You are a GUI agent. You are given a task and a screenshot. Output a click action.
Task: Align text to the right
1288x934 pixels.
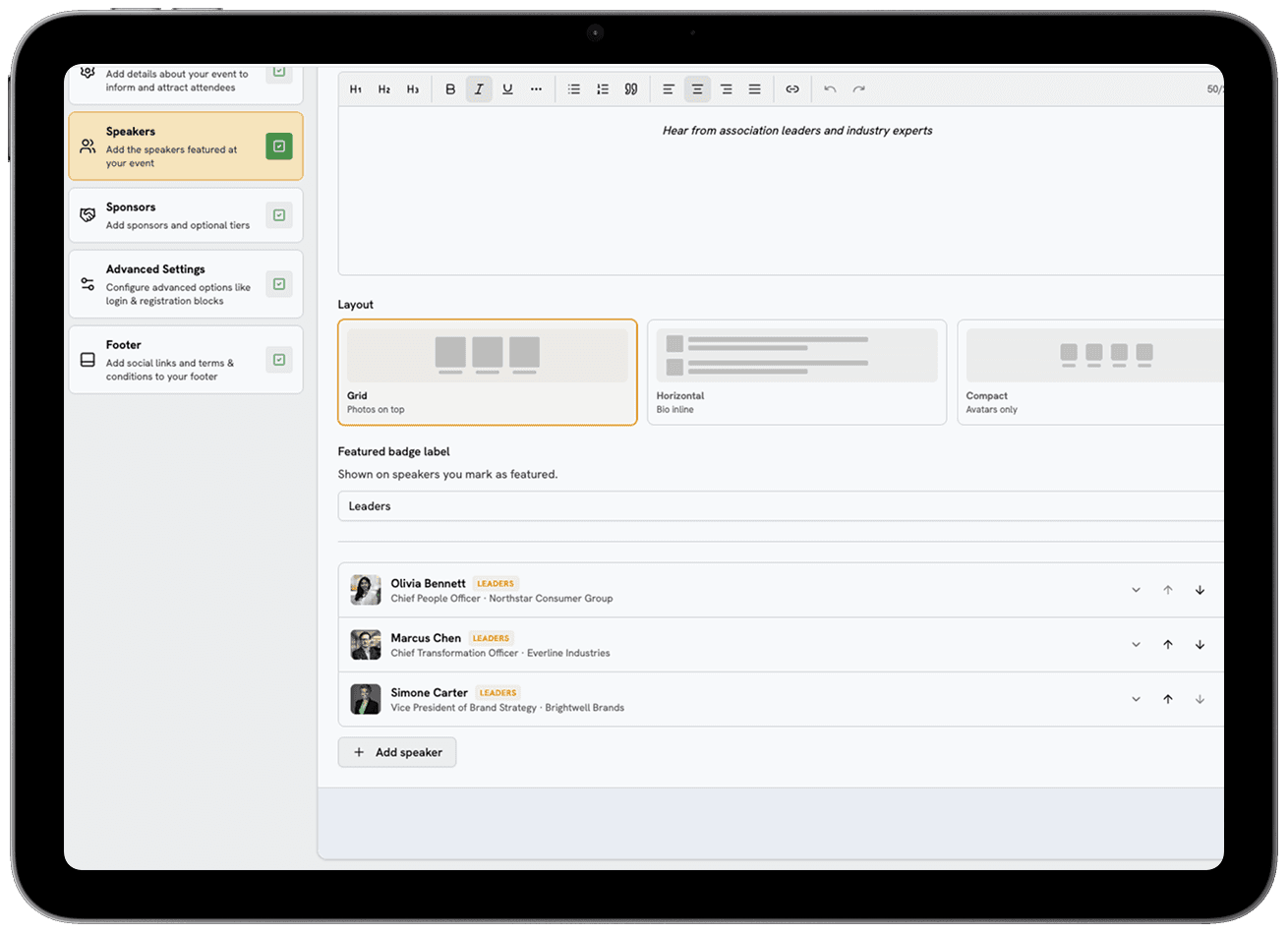click(726, 89)
